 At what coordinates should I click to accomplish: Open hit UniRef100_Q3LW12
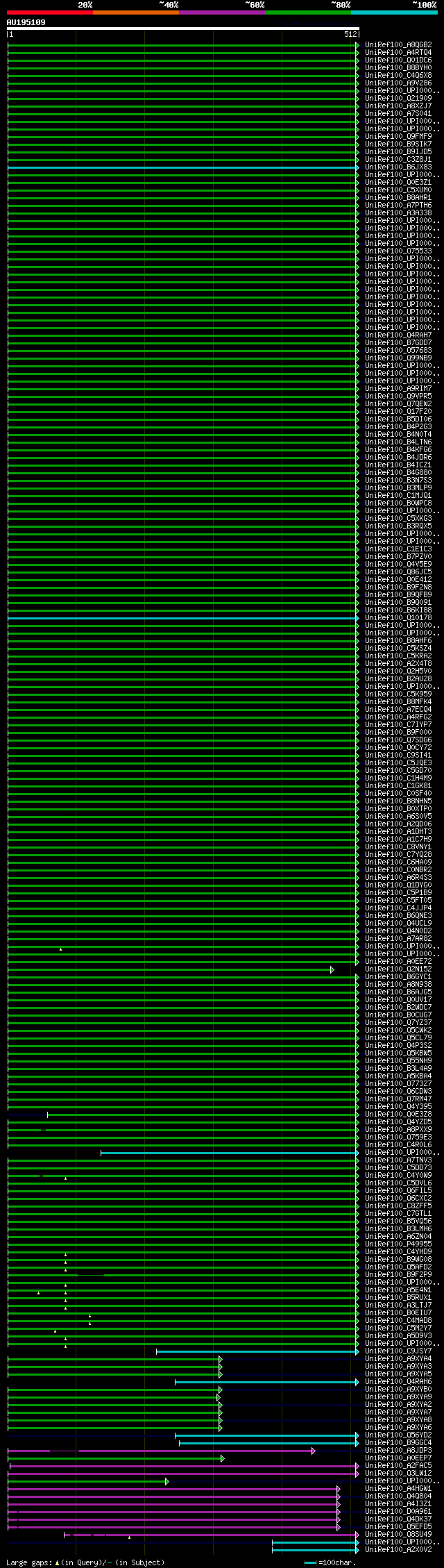point(398,1474)
